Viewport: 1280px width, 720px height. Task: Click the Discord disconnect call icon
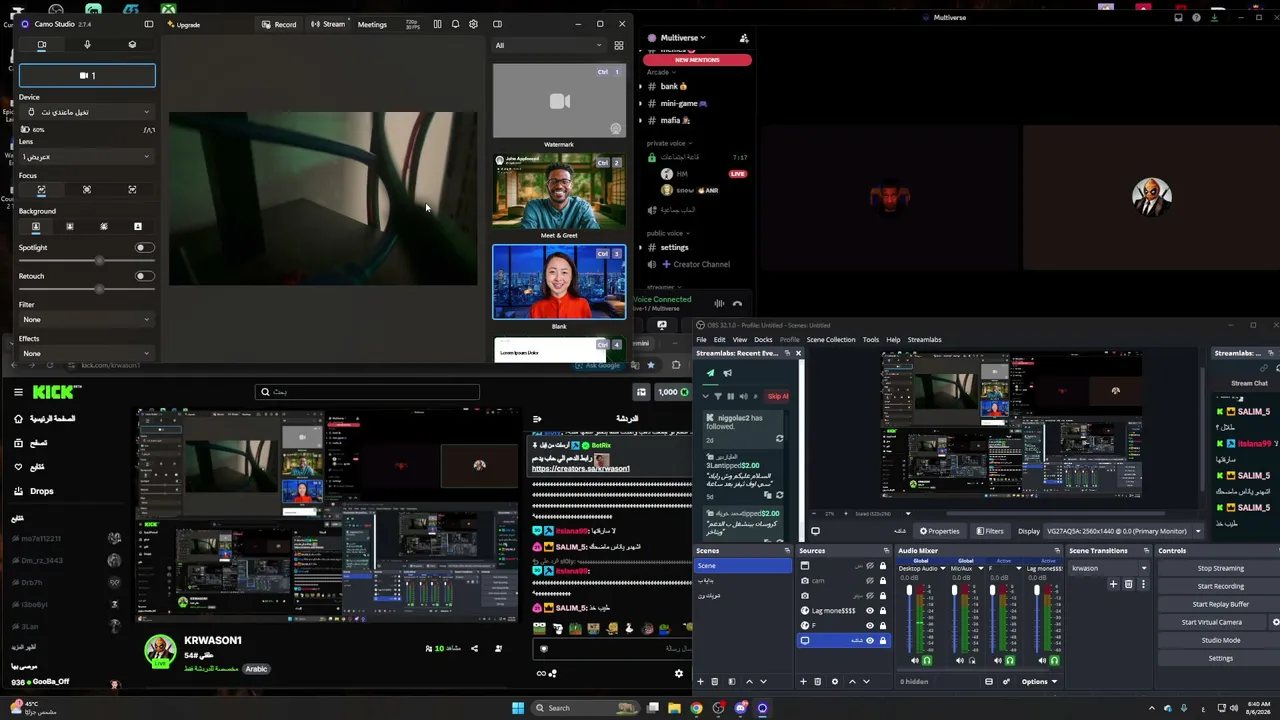tap(737, 303)
